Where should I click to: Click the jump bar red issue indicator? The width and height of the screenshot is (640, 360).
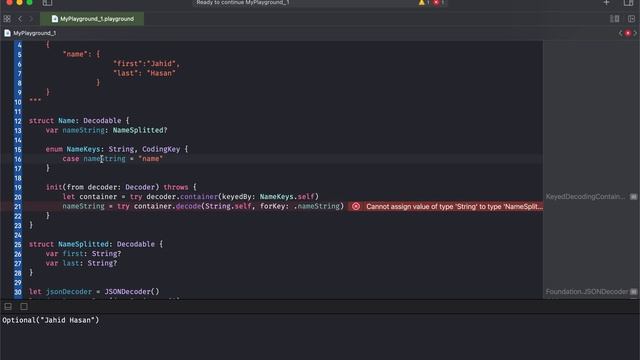tap(628, 33)
